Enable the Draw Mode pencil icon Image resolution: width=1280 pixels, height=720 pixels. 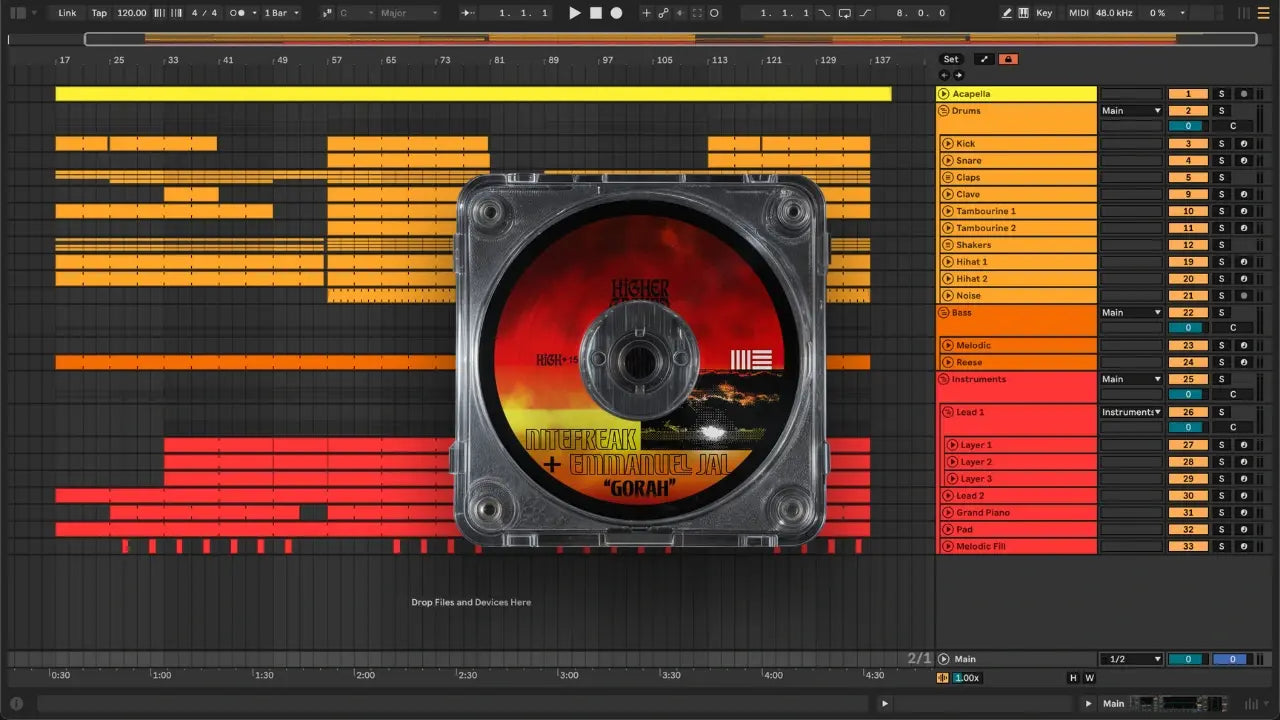point(1006,13)
